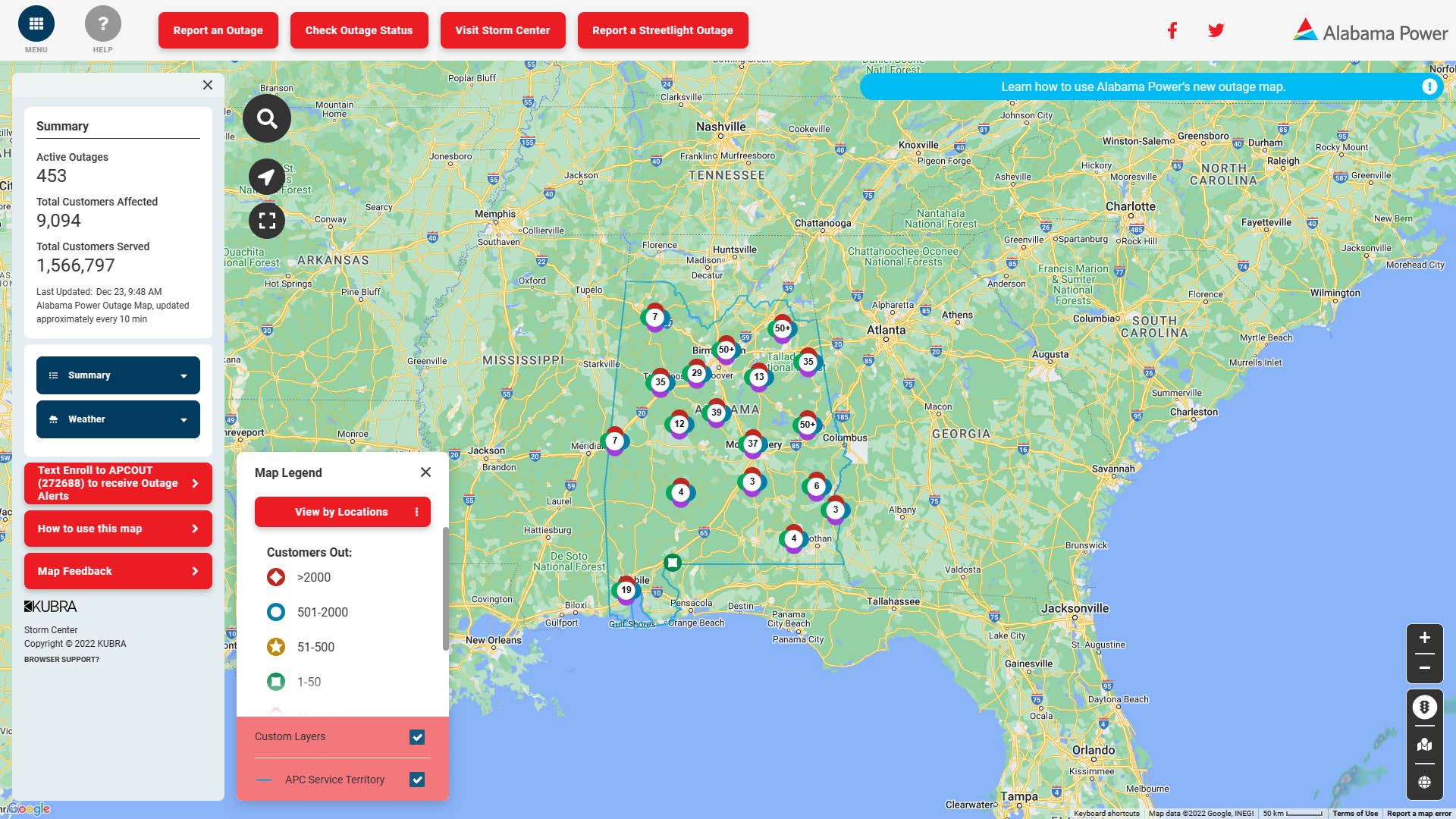Open How to use this map
Viewport: 1456px width, 819px height.
[x=118, y=529]
